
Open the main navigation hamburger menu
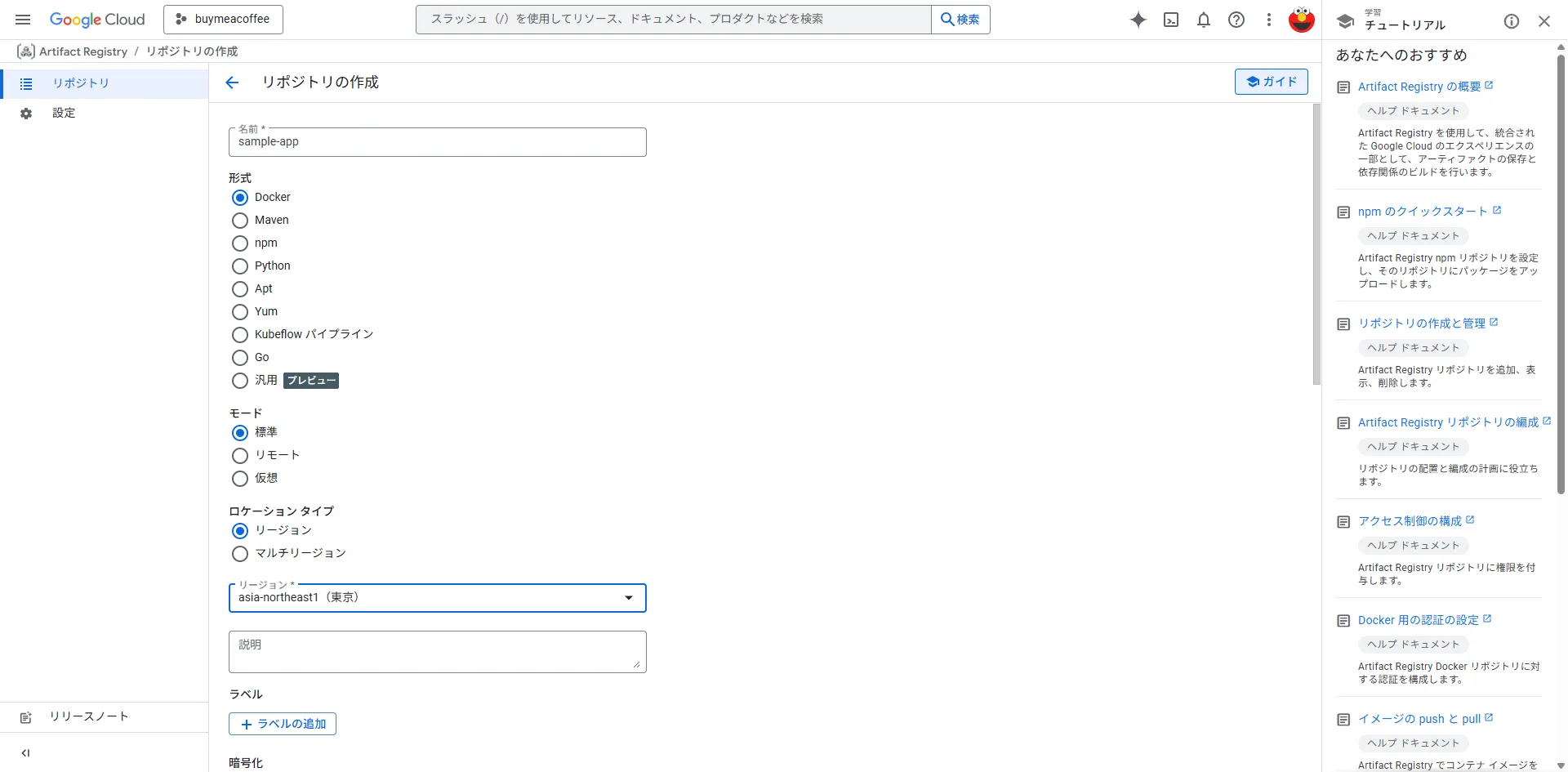coord(23,20)
